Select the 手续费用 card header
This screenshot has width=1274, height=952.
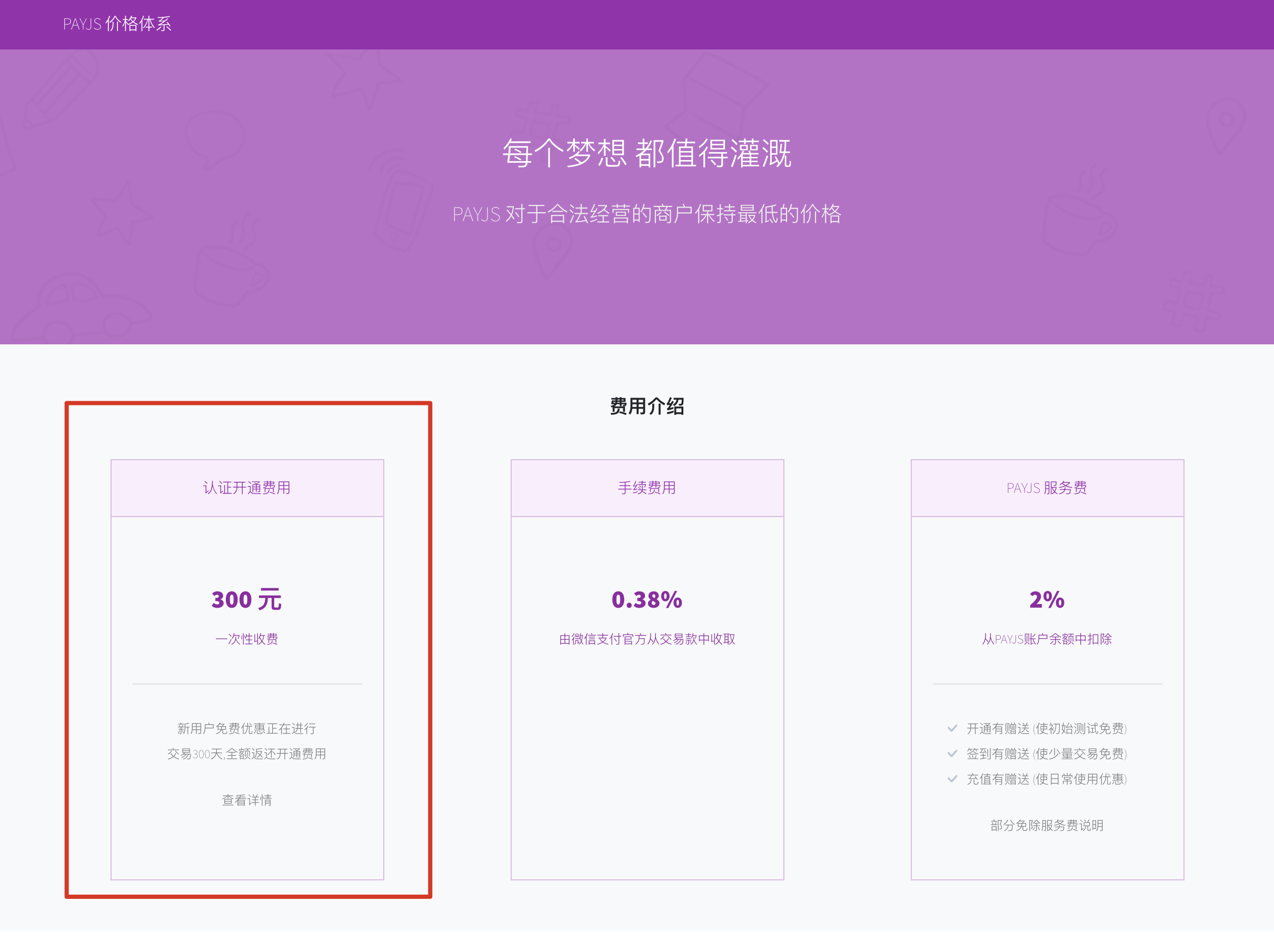(x=647, y=488)
